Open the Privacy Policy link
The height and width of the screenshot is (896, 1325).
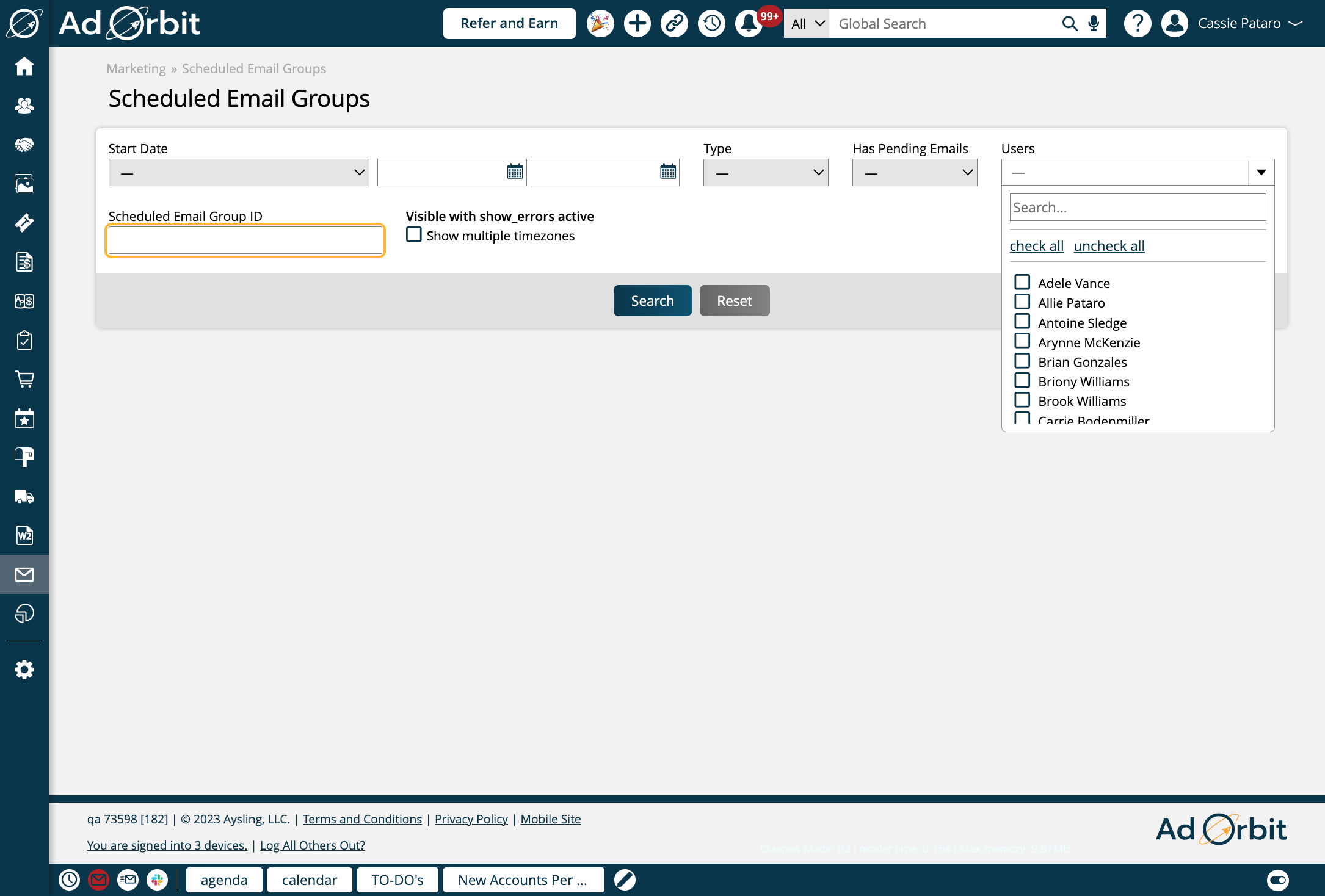click(471, 819)
